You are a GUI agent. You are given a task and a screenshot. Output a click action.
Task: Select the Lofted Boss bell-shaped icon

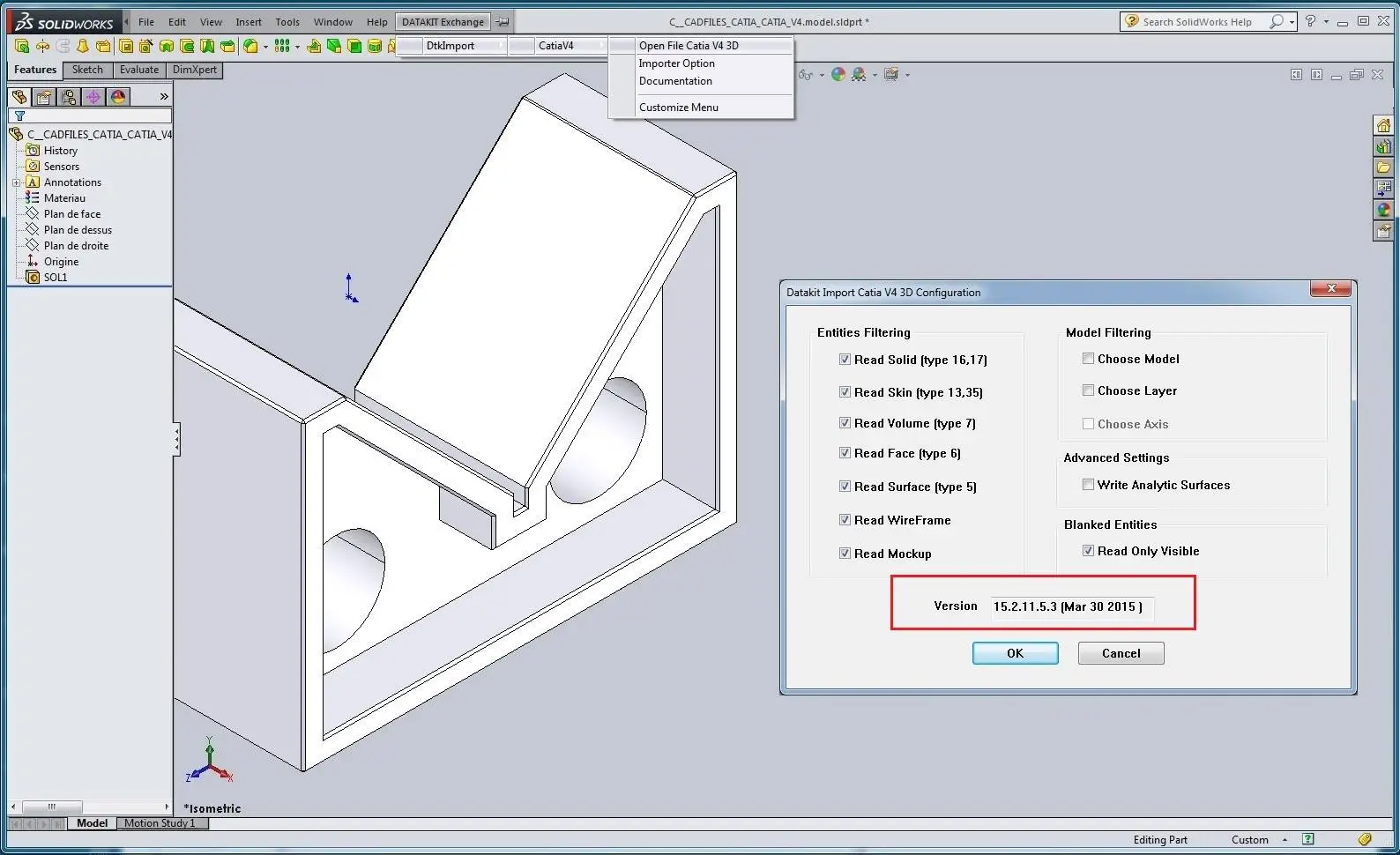pos(83,46)
